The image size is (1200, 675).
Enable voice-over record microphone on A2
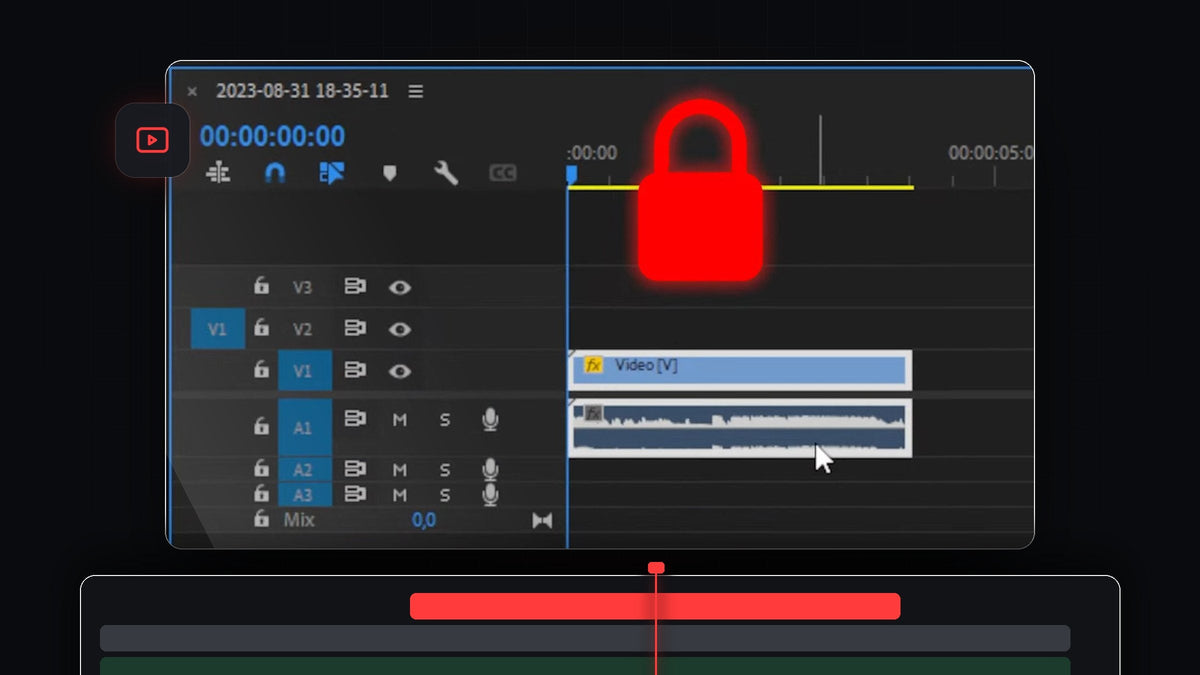point(490,468)
